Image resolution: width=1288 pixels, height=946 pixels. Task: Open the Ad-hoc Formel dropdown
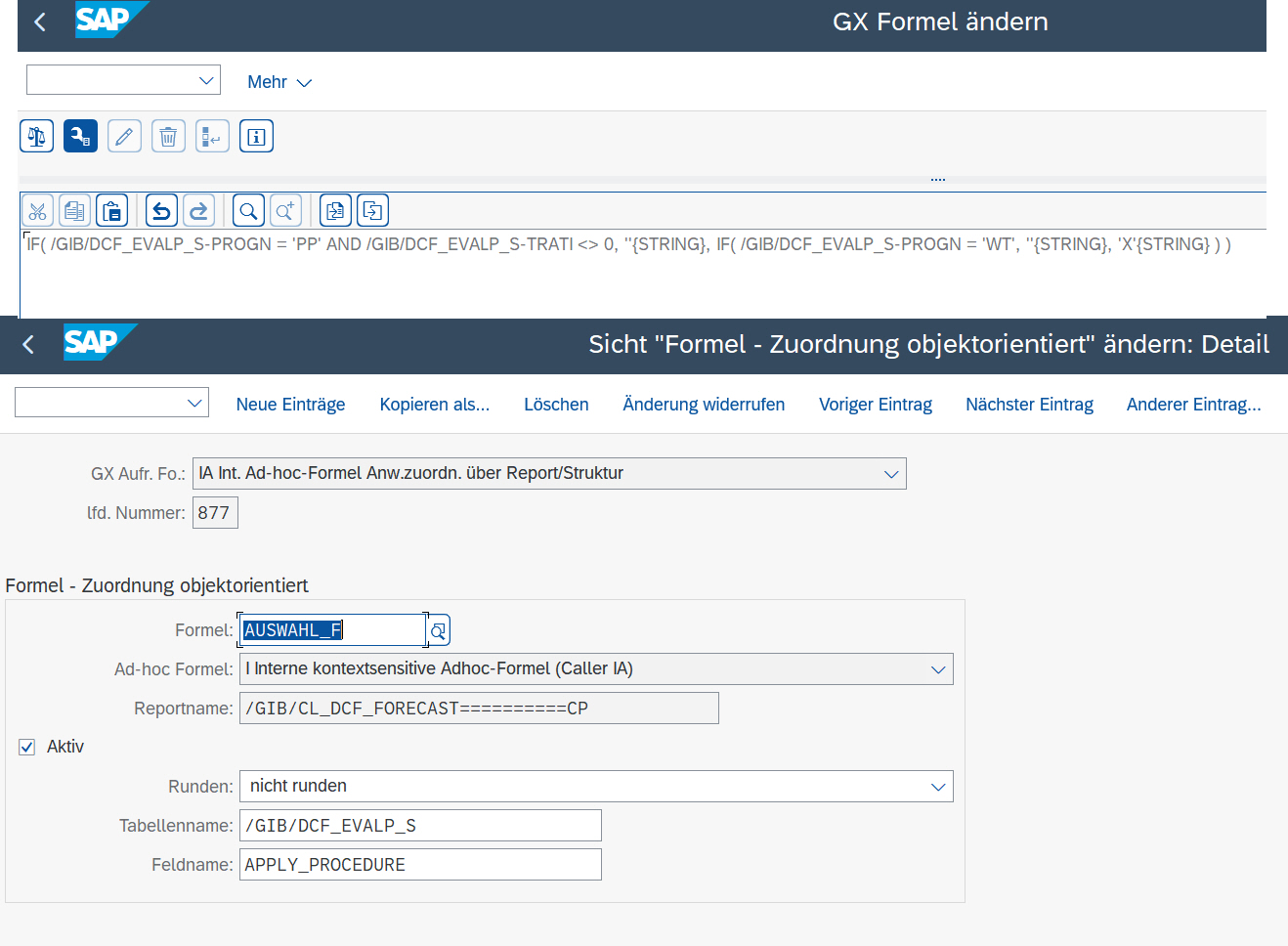pos(937,669)
